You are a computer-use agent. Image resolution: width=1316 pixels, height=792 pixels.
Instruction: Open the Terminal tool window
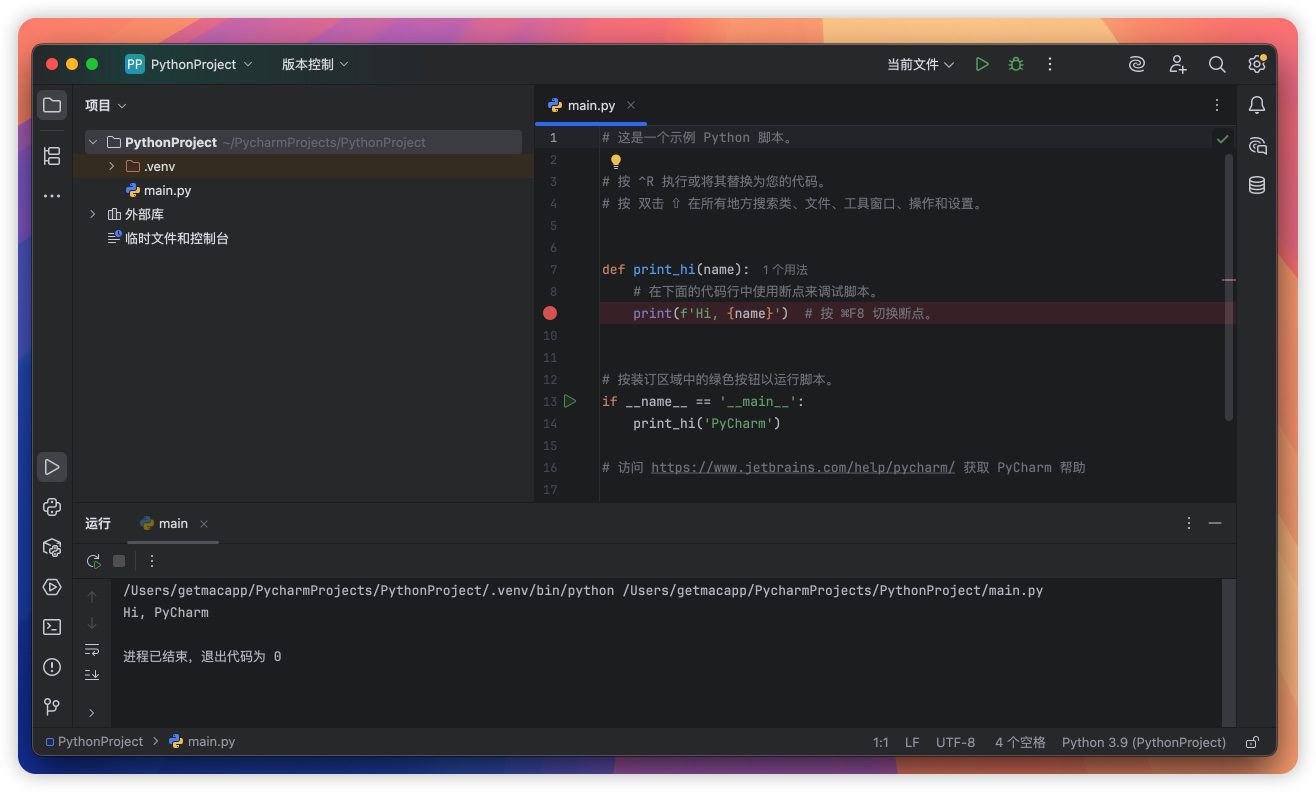tap(52, 627)
